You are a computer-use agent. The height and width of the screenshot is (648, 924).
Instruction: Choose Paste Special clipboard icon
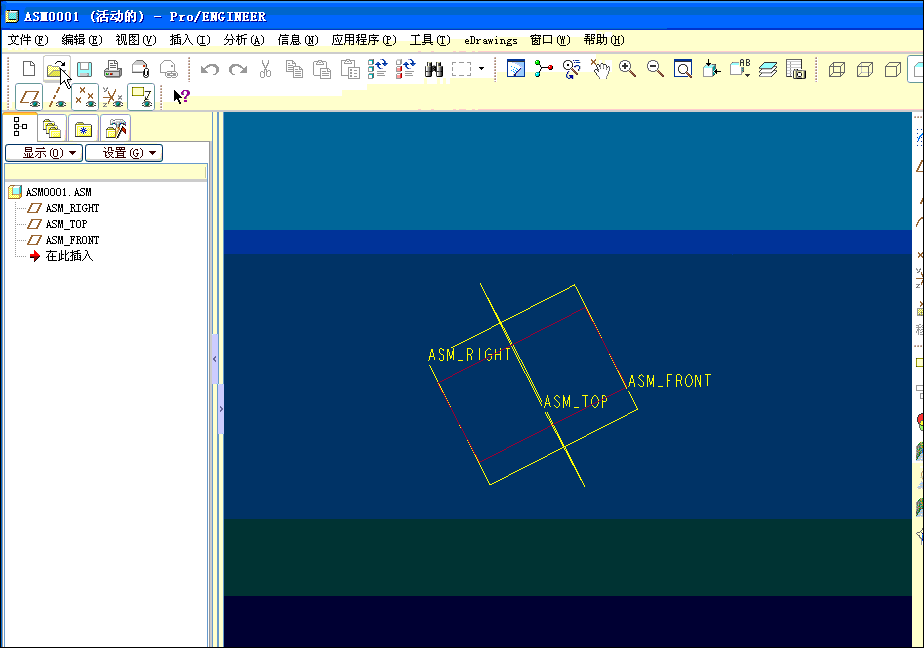[350, 70]
